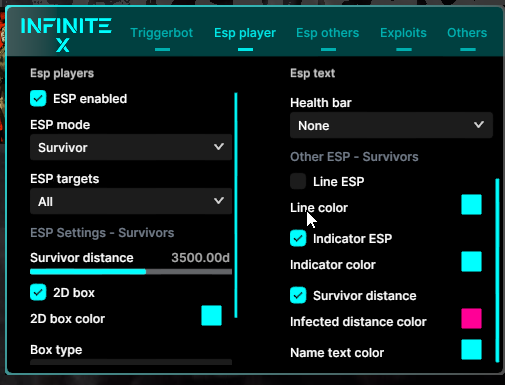505x385 pixels.
Task: Pick the 2D box color swatch
Action: coord(211,315)
